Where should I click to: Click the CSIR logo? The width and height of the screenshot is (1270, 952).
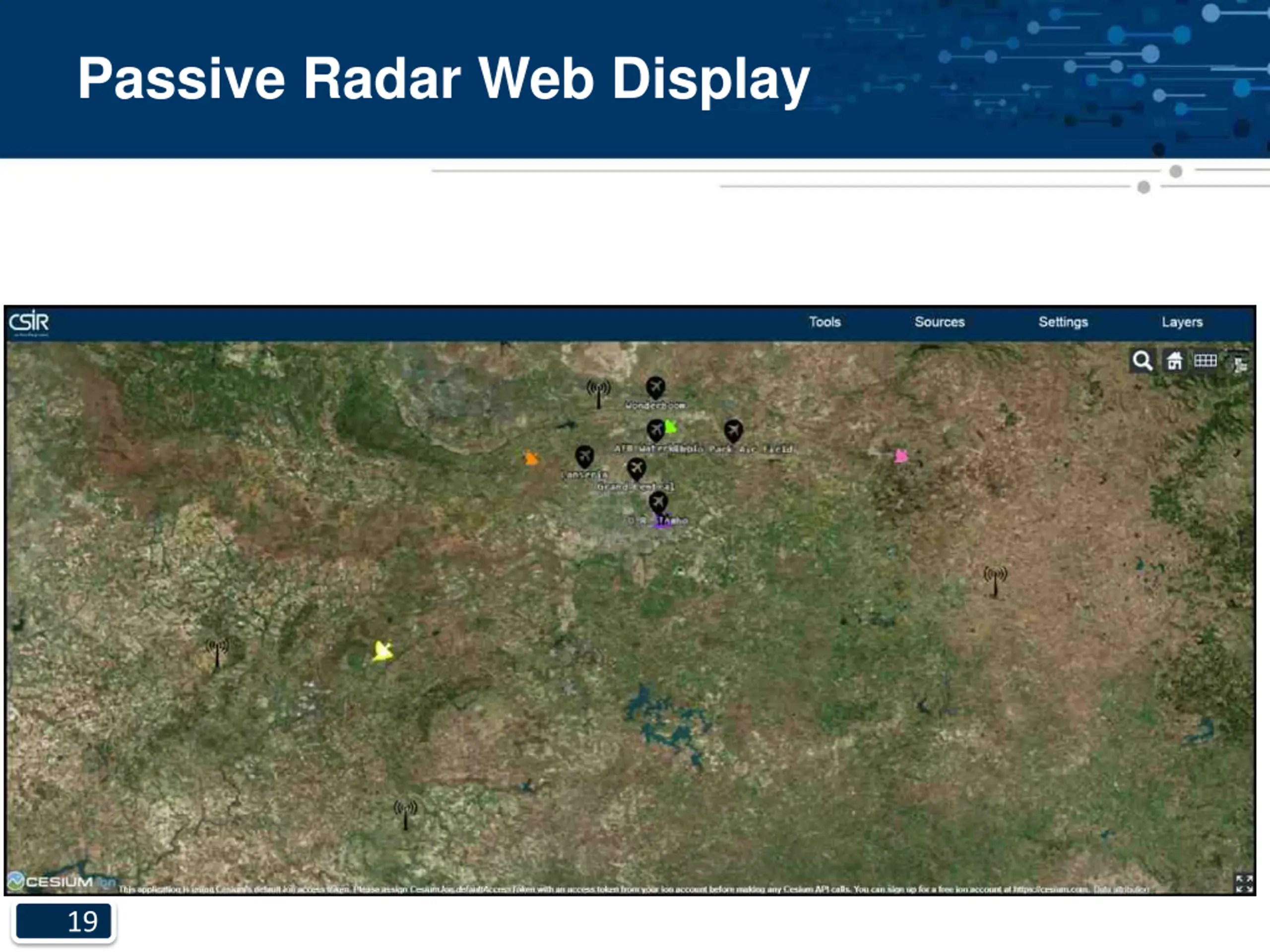[x=29, y=323]
